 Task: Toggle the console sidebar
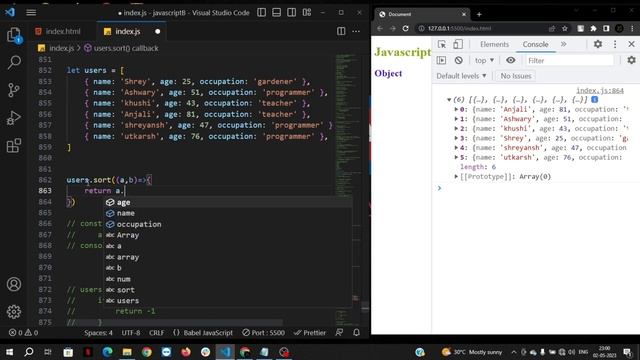point(441,60)
